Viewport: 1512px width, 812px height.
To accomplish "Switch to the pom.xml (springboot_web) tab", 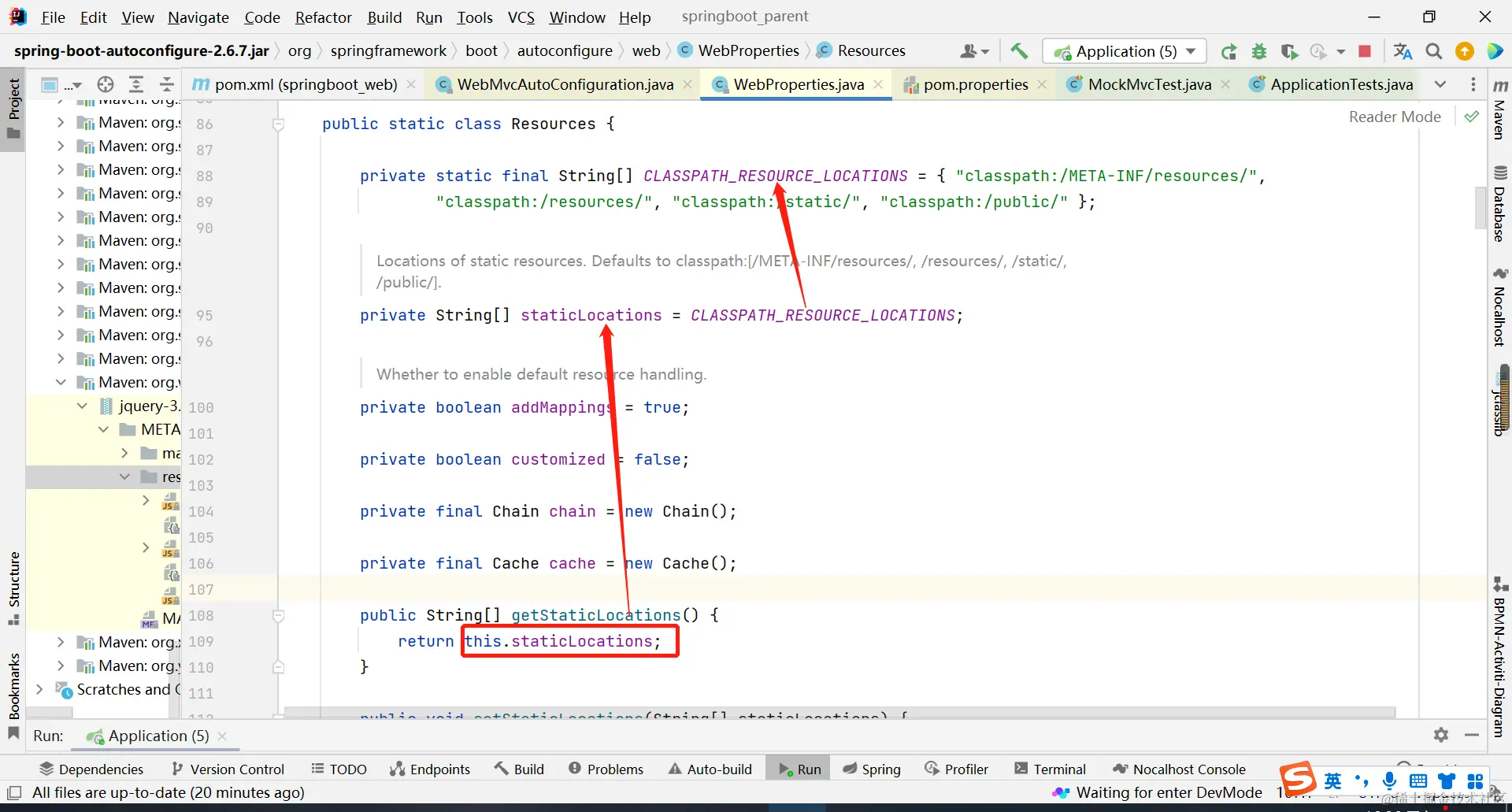I will tap(306, 84).
